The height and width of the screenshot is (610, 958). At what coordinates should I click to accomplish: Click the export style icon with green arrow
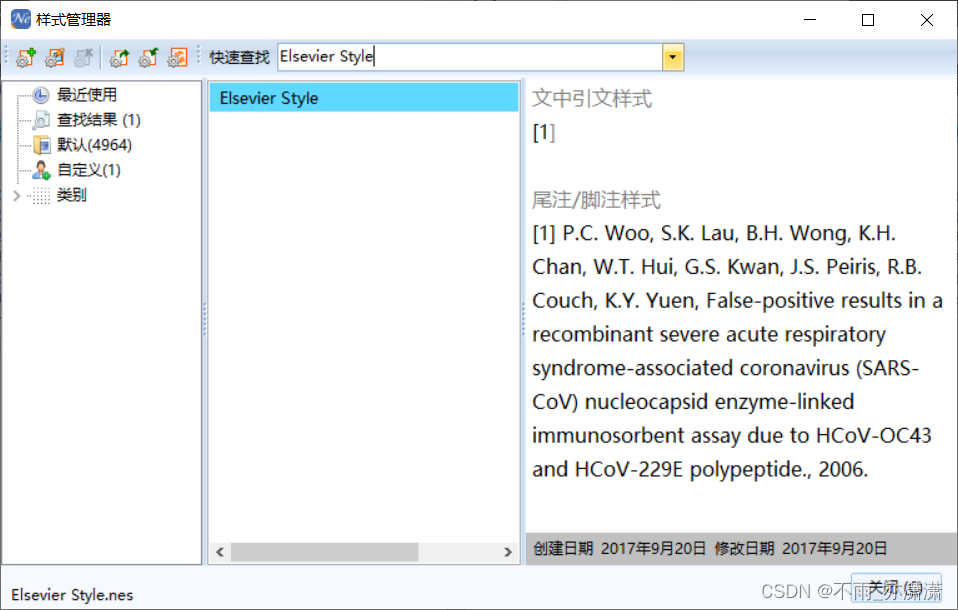pos(119,57)
